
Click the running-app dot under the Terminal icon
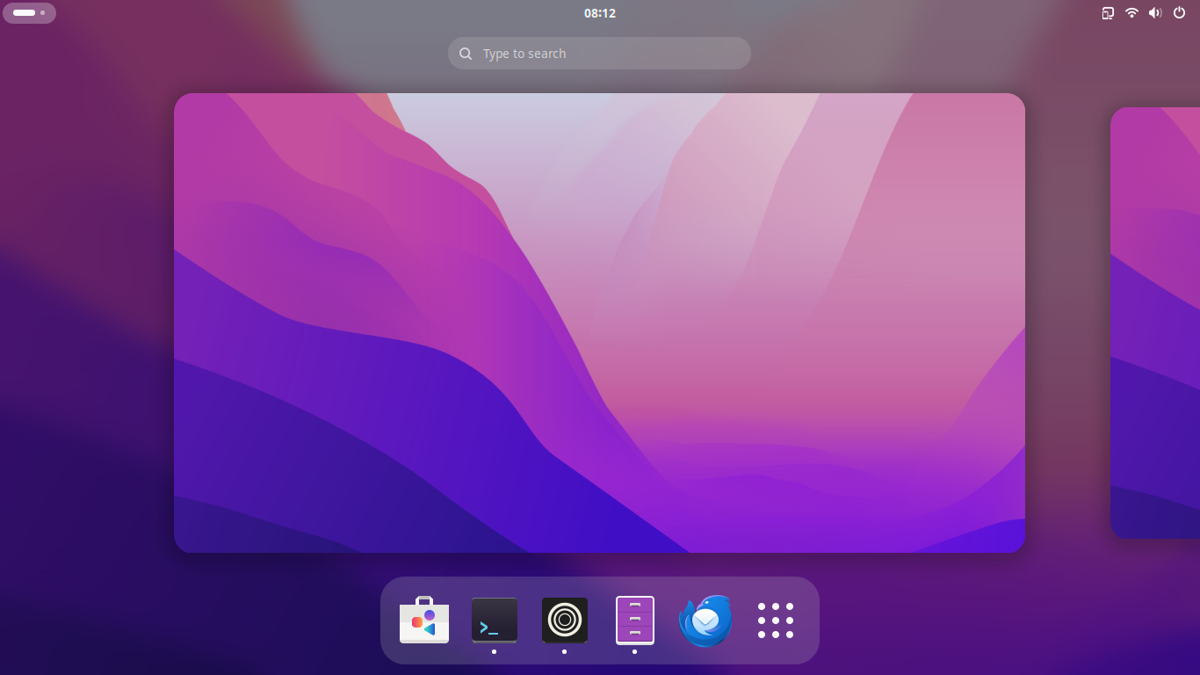(493, 649)
